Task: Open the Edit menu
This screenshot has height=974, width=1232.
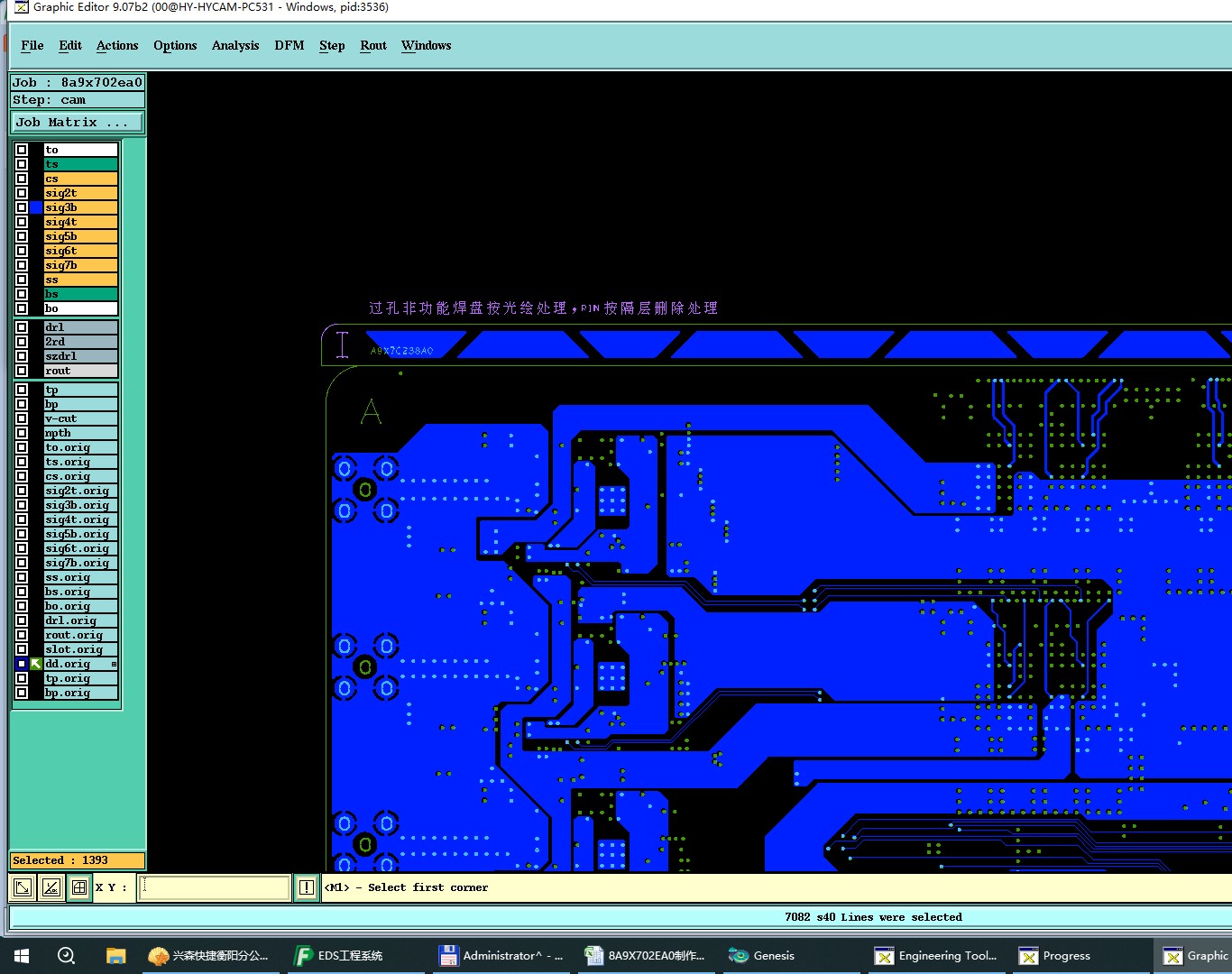Action: [70, 45]
